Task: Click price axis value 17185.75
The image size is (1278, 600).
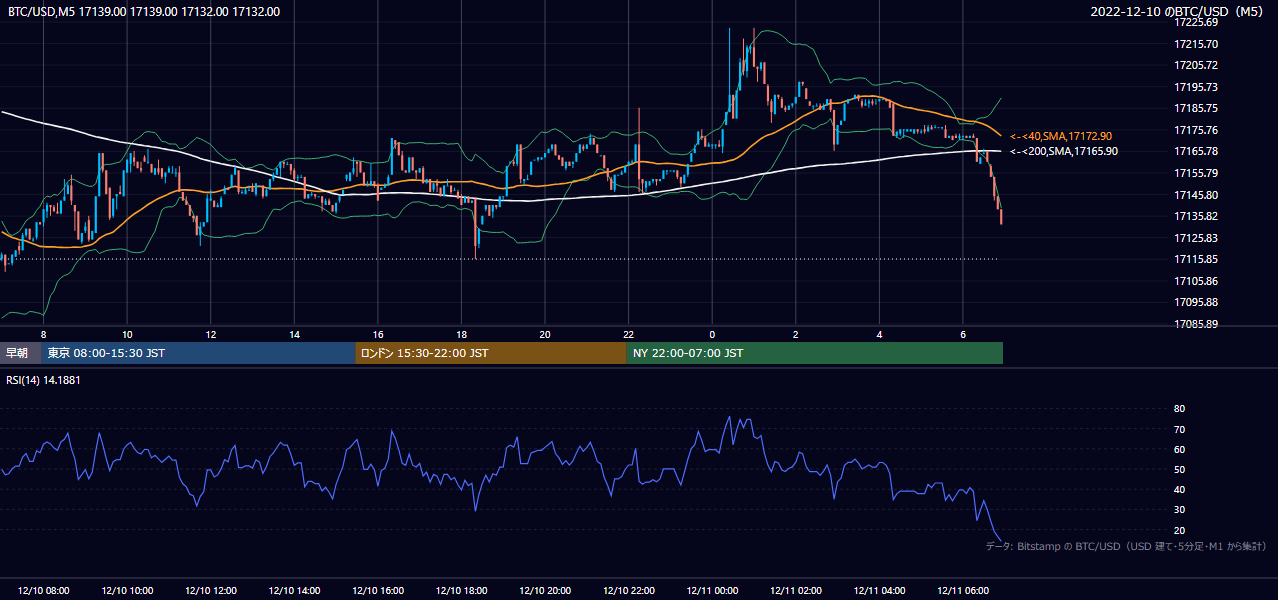Action: (x=1196, y=108)
